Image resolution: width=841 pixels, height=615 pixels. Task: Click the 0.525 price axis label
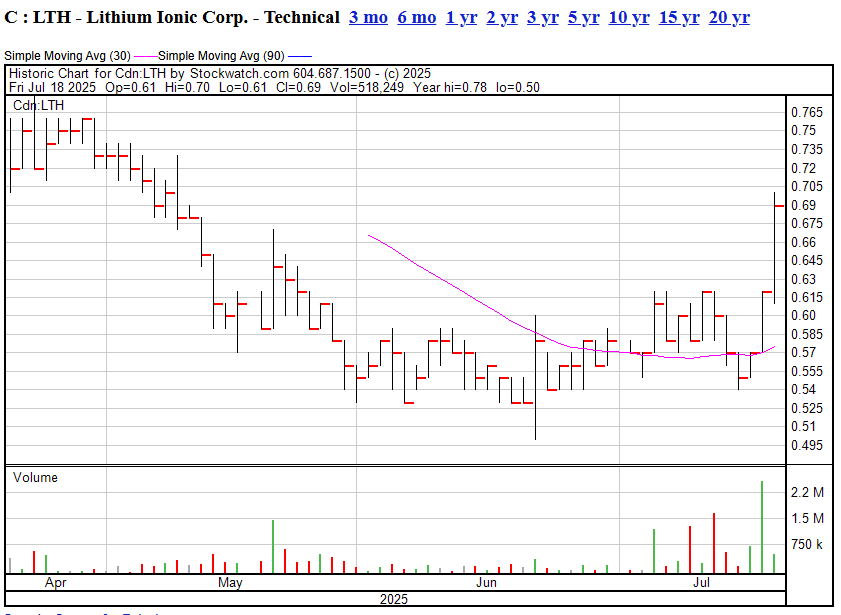click(807, 408)
